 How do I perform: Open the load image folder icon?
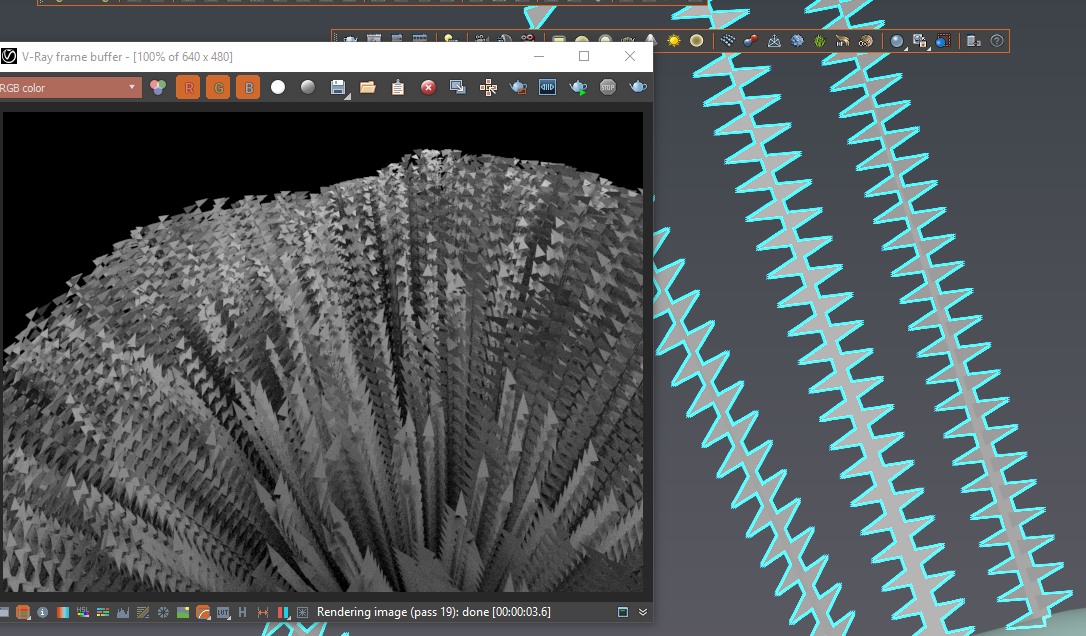pyautogui.click(x=368, y=88)
